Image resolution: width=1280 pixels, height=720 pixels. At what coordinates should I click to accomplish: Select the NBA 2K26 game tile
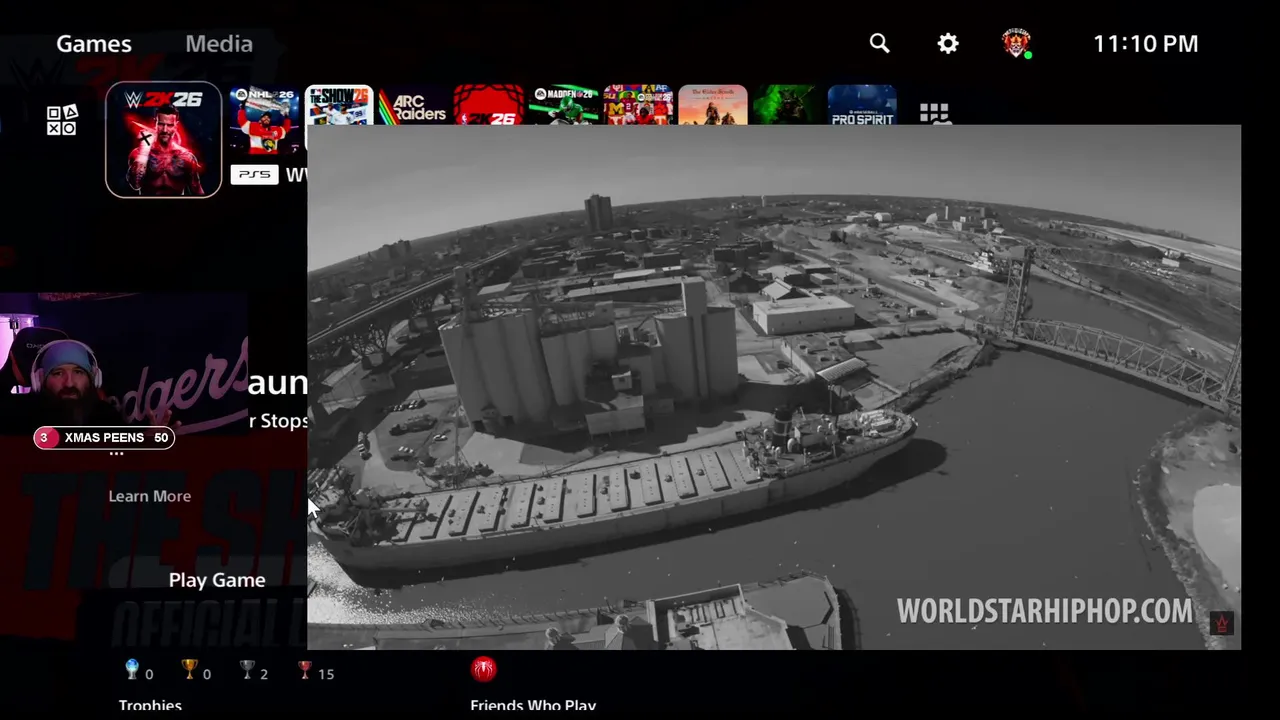[x=488, y=105]
